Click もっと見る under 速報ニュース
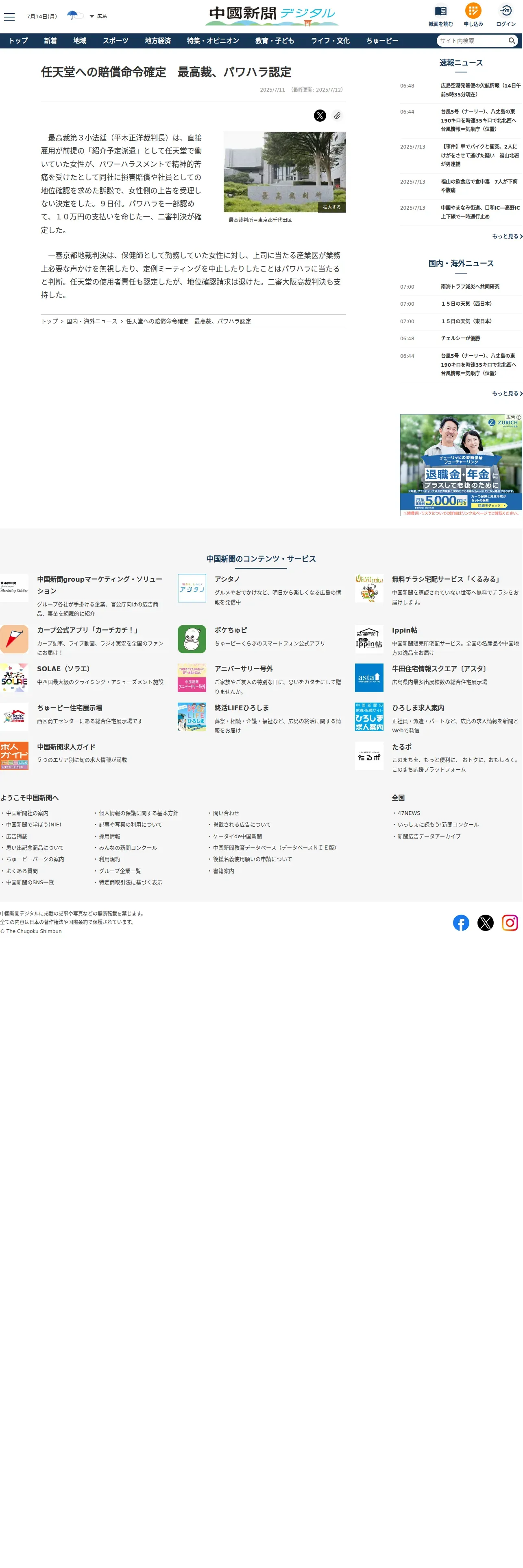523x1568 pixels. pyautogui.click(x=507, y=236)
